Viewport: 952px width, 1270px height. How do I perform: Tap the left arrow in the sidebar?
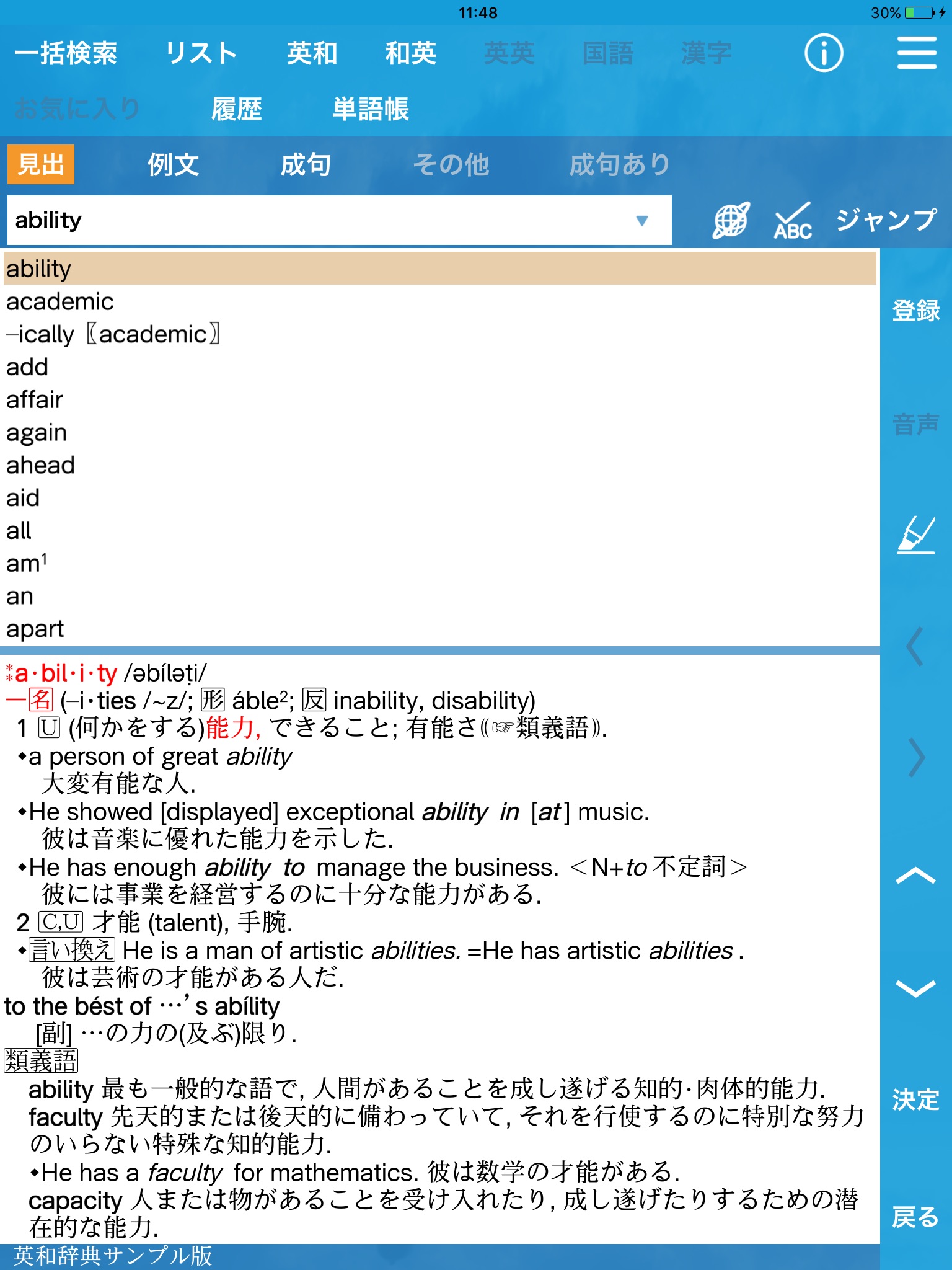915,647
